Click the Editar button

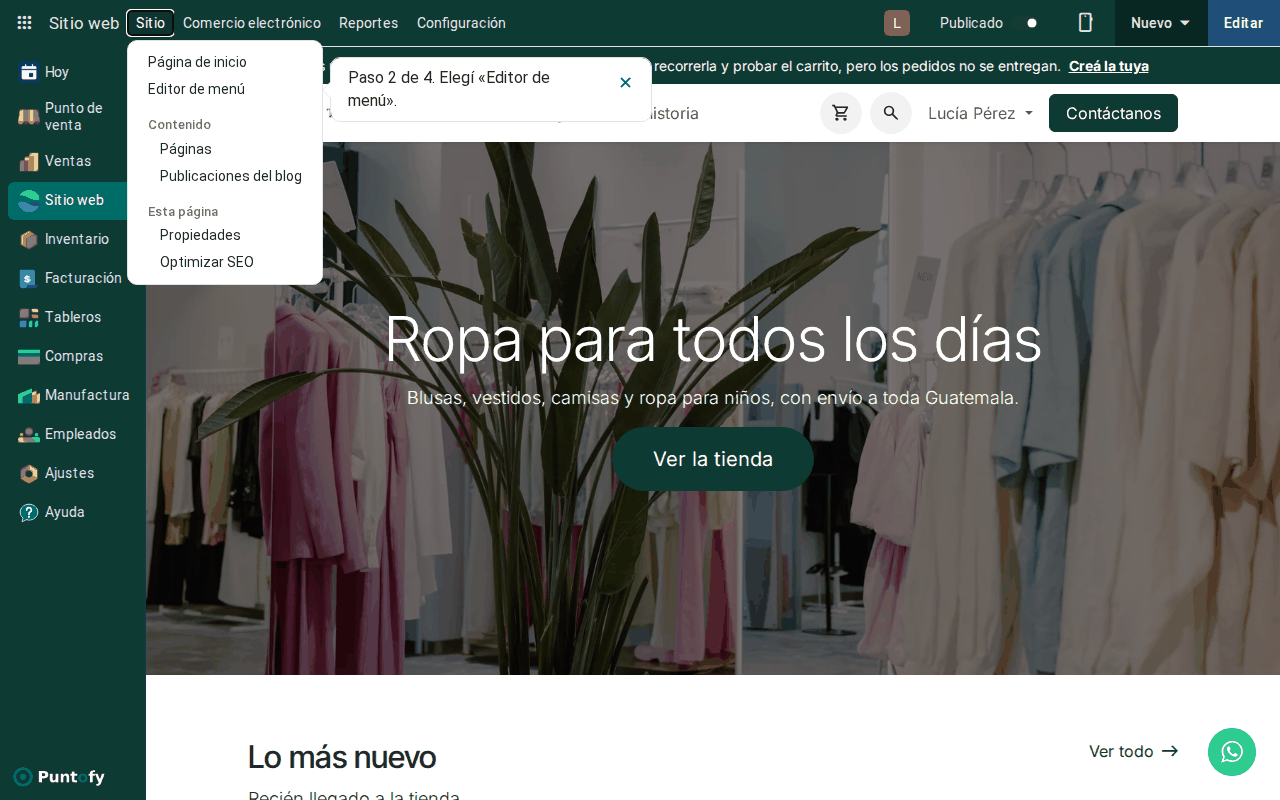coord(1244,23)
